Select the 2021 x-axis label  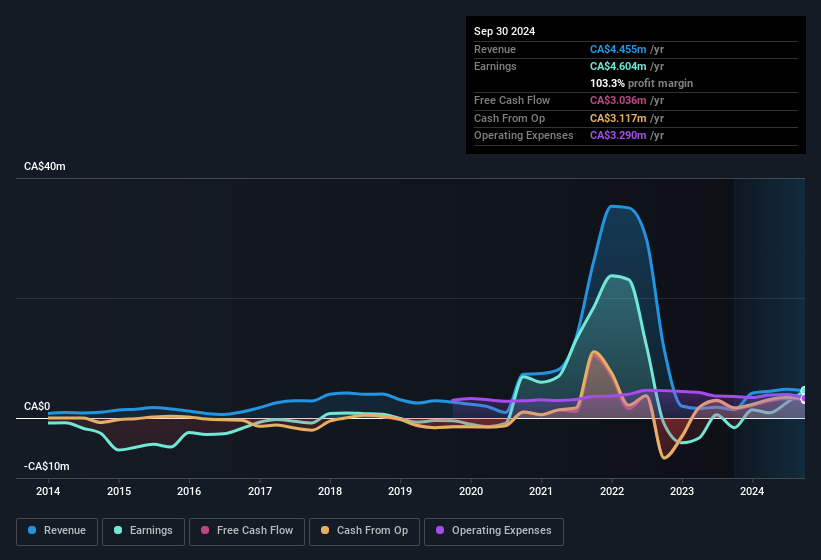541,491
